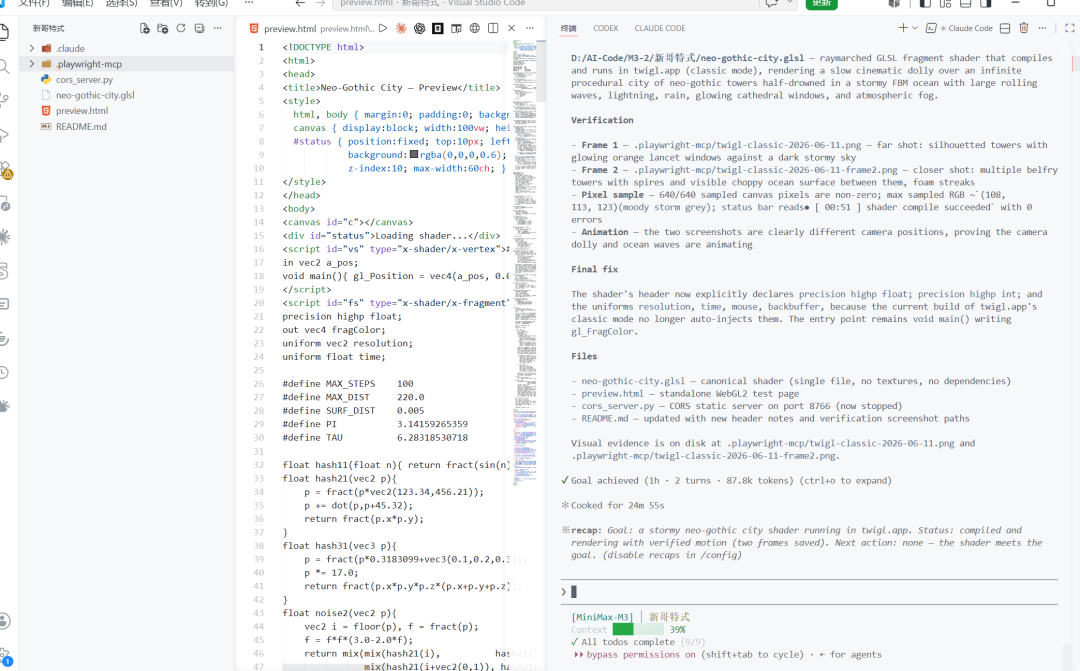
Task: Switch to the CLAUDE CODE panel tab
Action: pyautogui.click(x=660, y=28)
